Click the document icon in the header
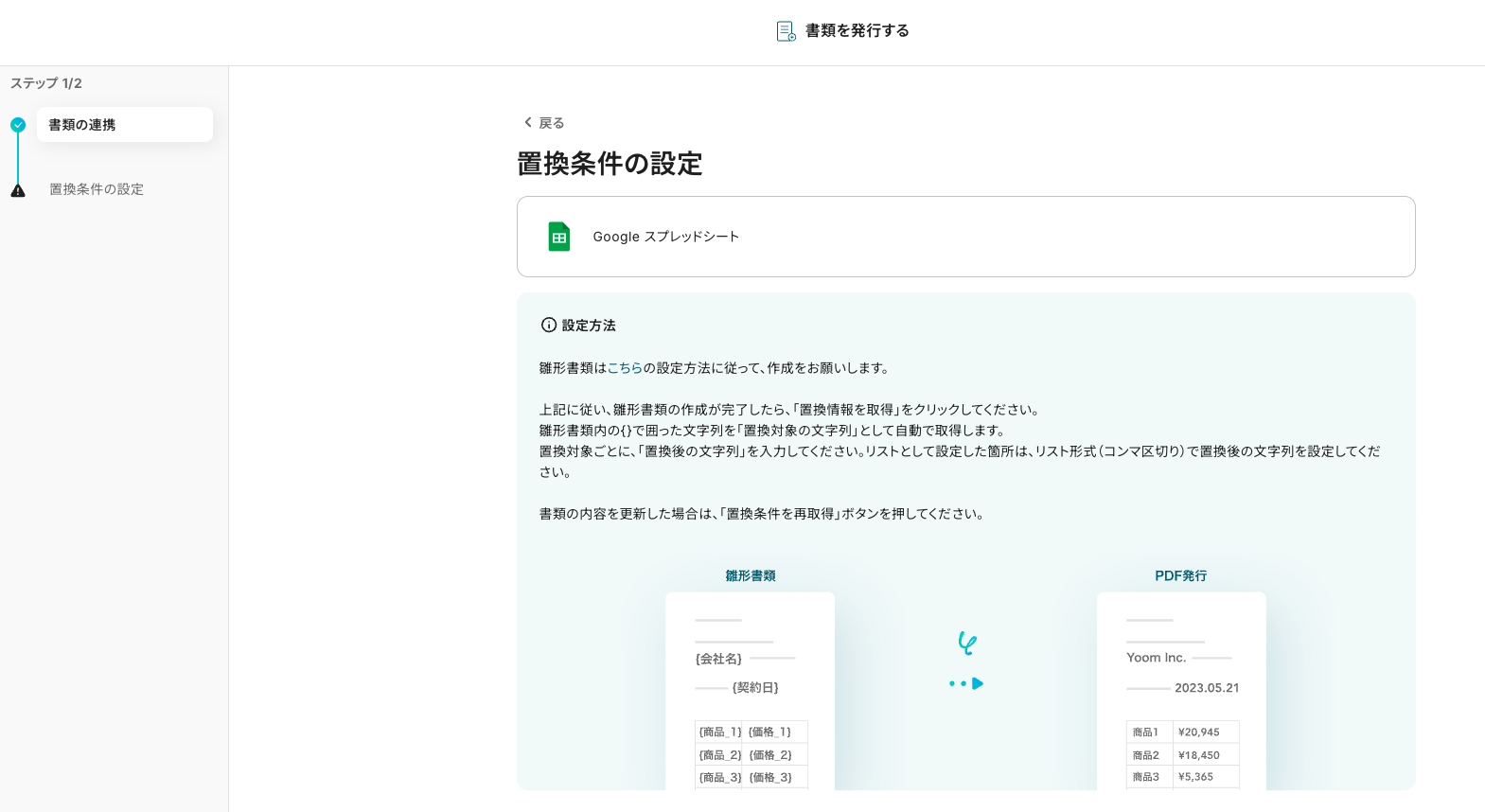 point(786,31)
